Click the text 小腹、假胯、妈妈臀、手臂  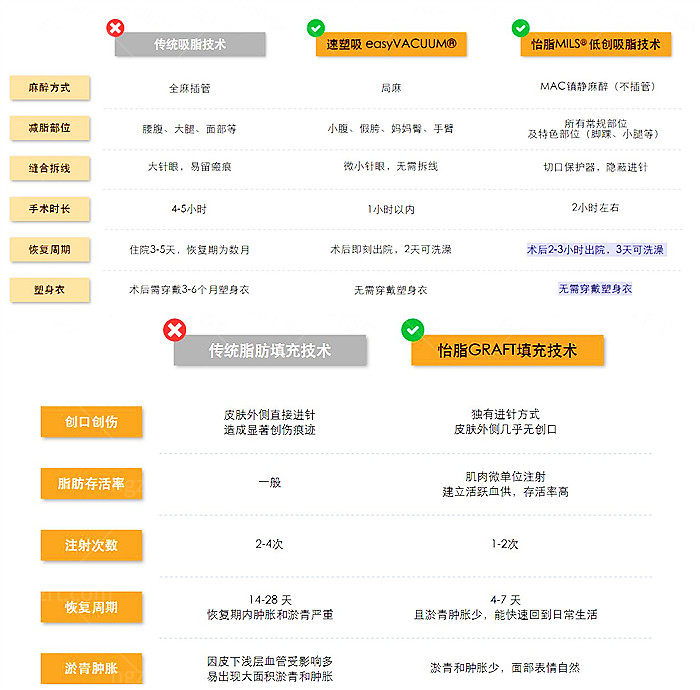[391, 129]
